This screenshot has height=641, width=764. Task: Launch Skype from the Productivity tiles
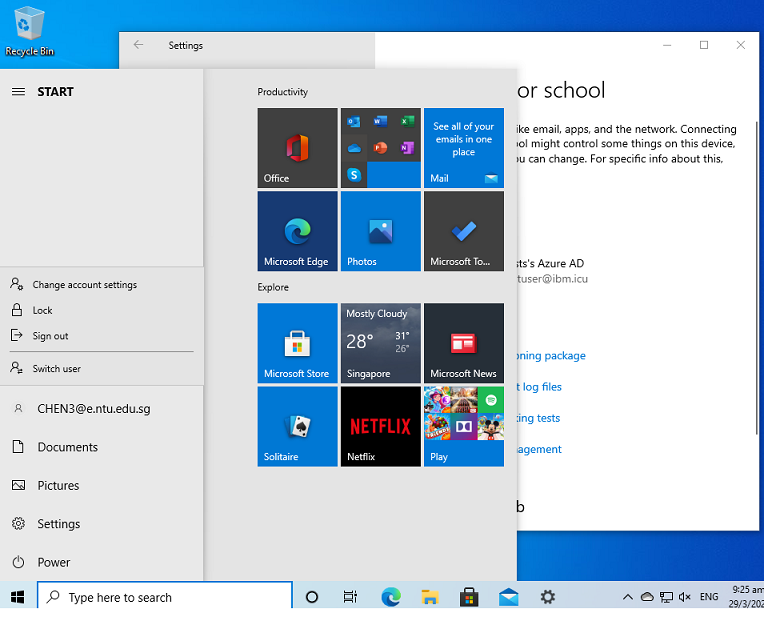354,174
